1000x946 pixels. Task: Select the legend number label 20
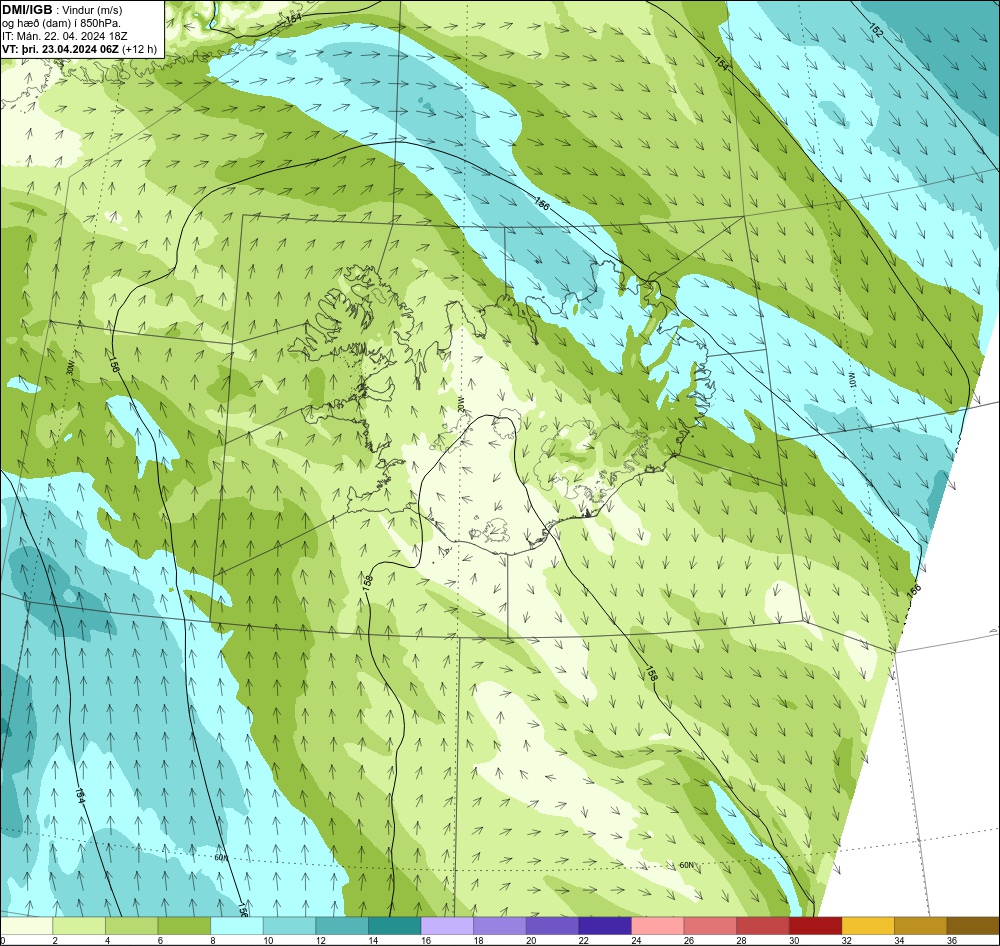(531, 940)
